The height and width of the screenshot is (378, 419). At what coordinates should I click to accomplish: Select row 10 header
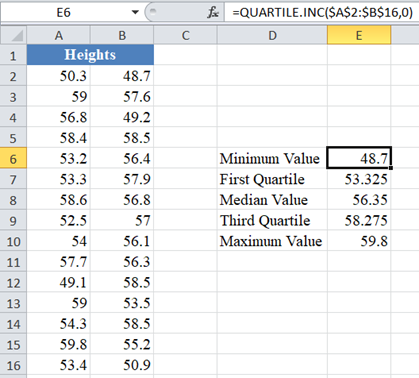tap(13, 241)
